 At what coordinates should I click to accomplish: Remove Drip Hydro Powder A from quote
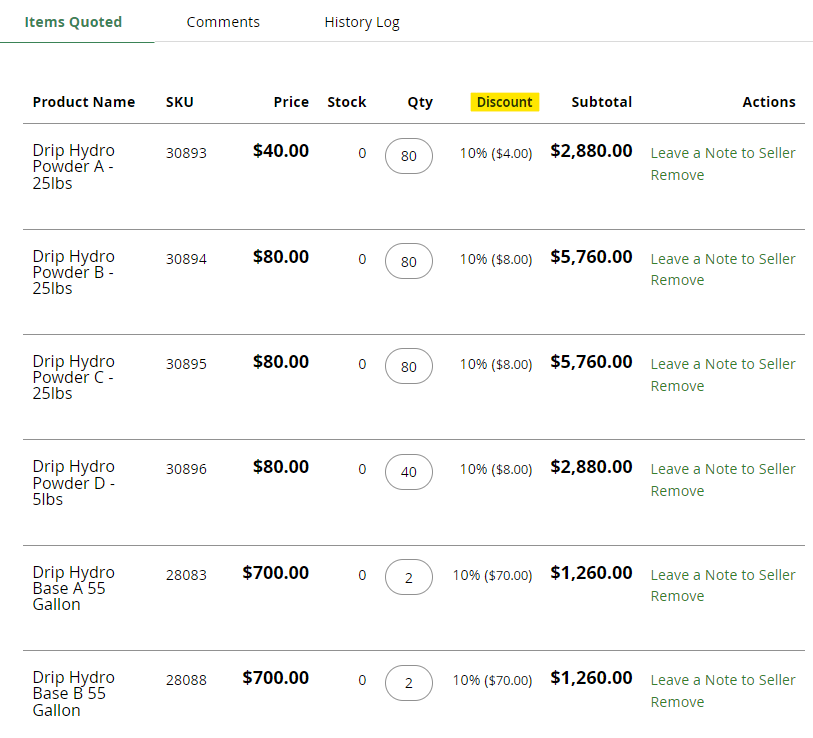(677, 175)
